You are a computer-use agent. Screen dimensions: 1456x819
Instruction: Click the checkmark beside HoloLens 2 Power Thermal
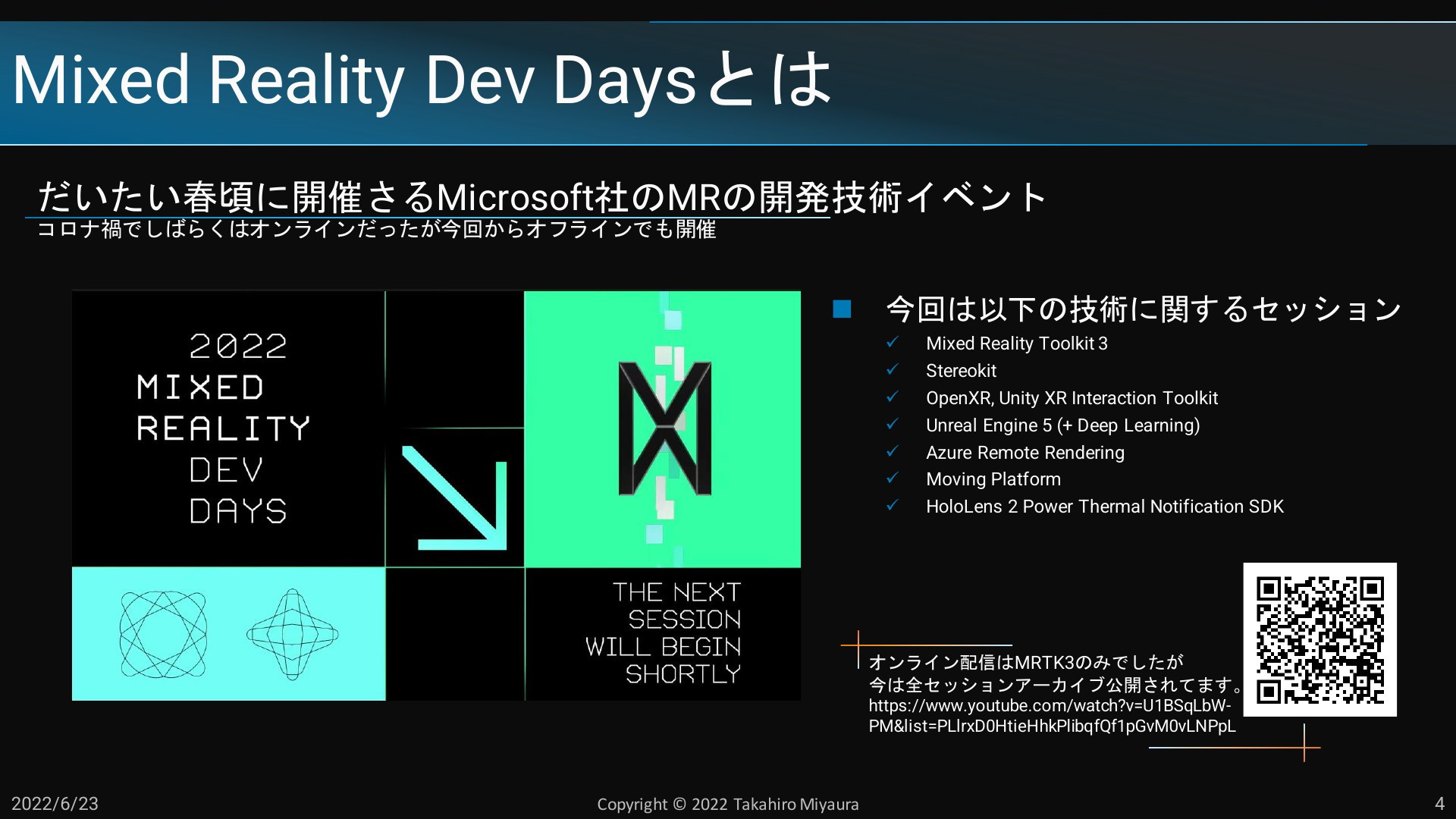[893, 506]
